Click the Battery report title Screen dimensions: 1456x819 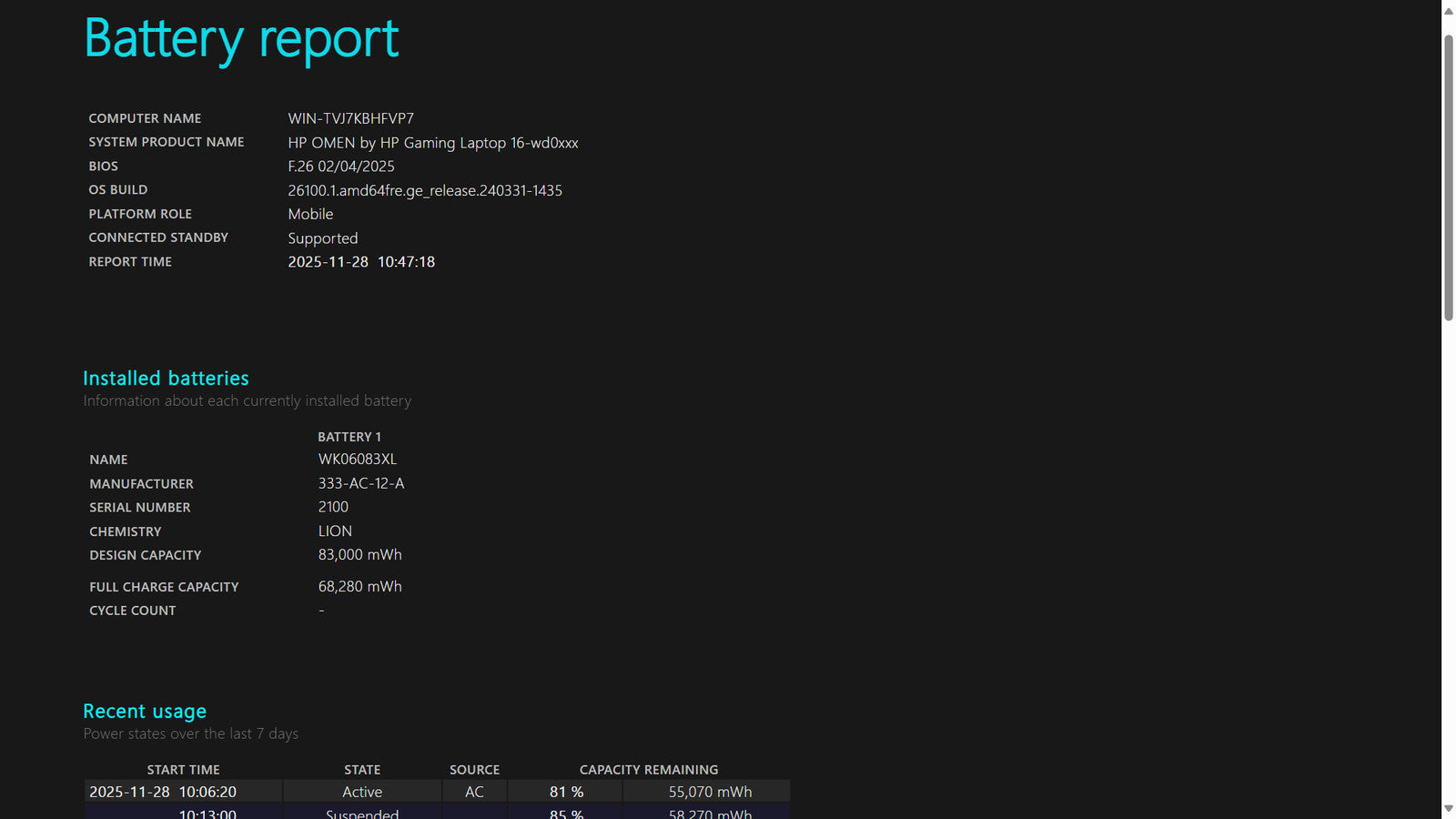point(241,39)
